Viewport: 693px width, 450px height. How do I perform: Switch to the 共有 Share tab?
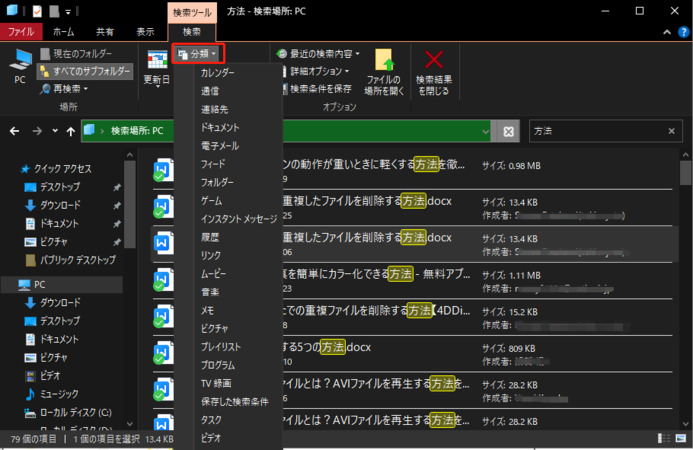pos(105,32)
